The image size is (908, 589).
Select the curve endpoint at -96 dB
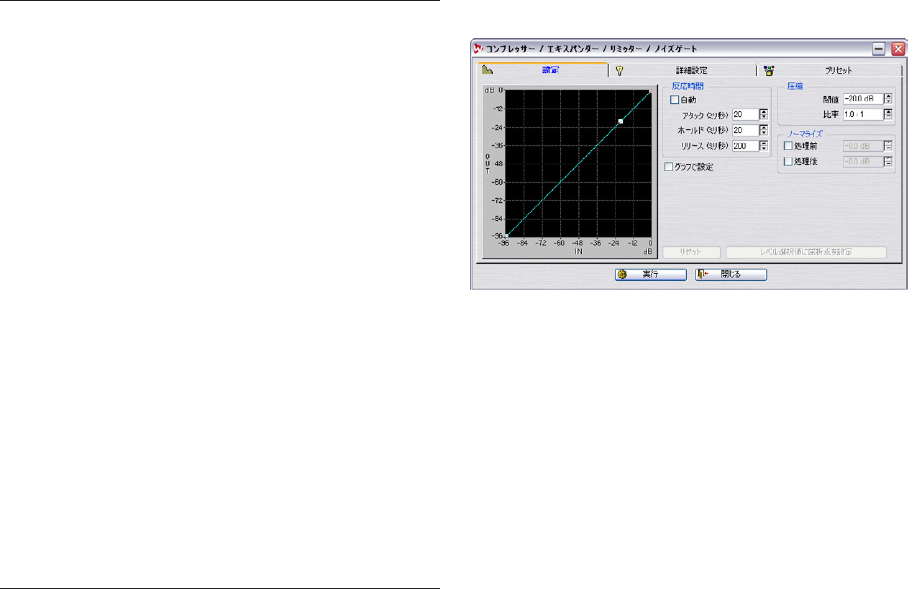506,236
